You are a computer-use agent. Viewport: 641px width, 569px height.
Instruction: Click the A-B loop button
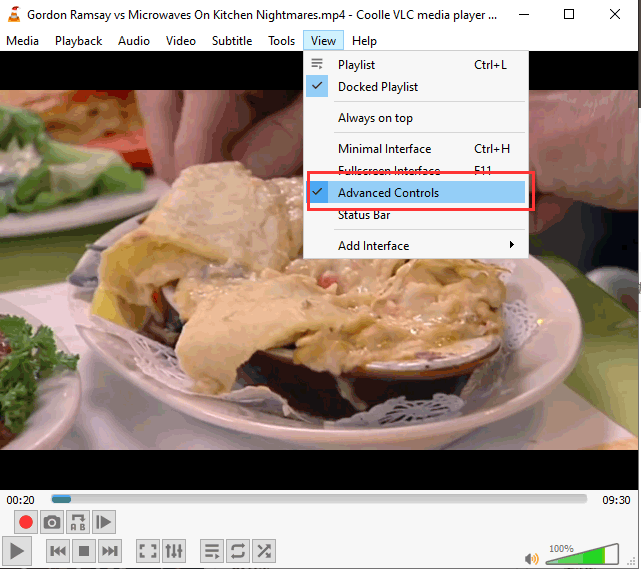point(78,522)
